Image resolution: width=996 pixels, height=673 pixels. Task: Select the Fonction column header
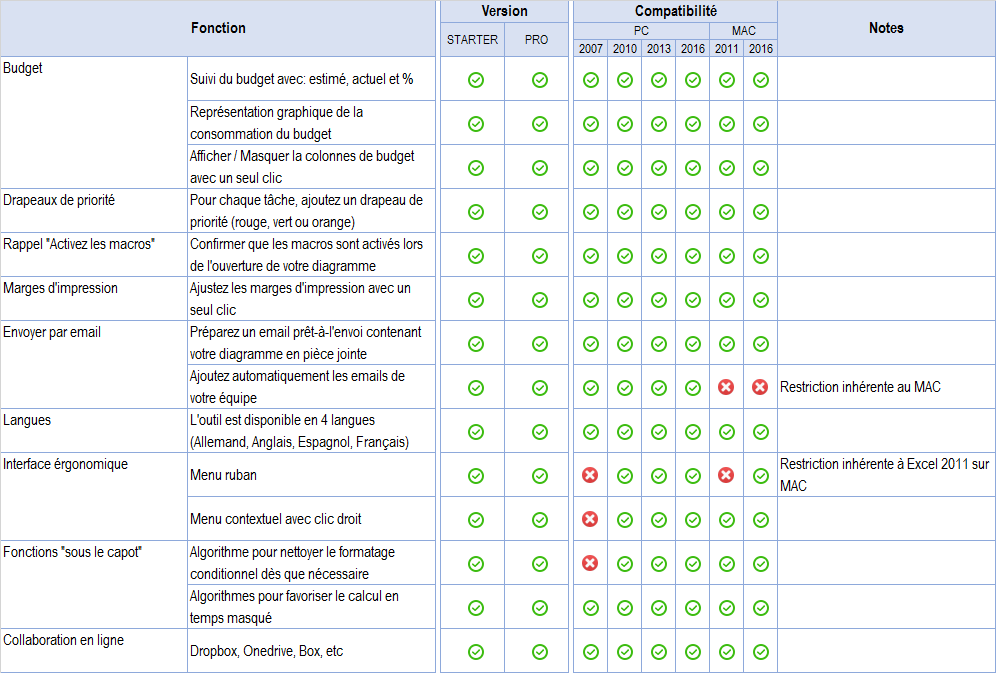218,28
